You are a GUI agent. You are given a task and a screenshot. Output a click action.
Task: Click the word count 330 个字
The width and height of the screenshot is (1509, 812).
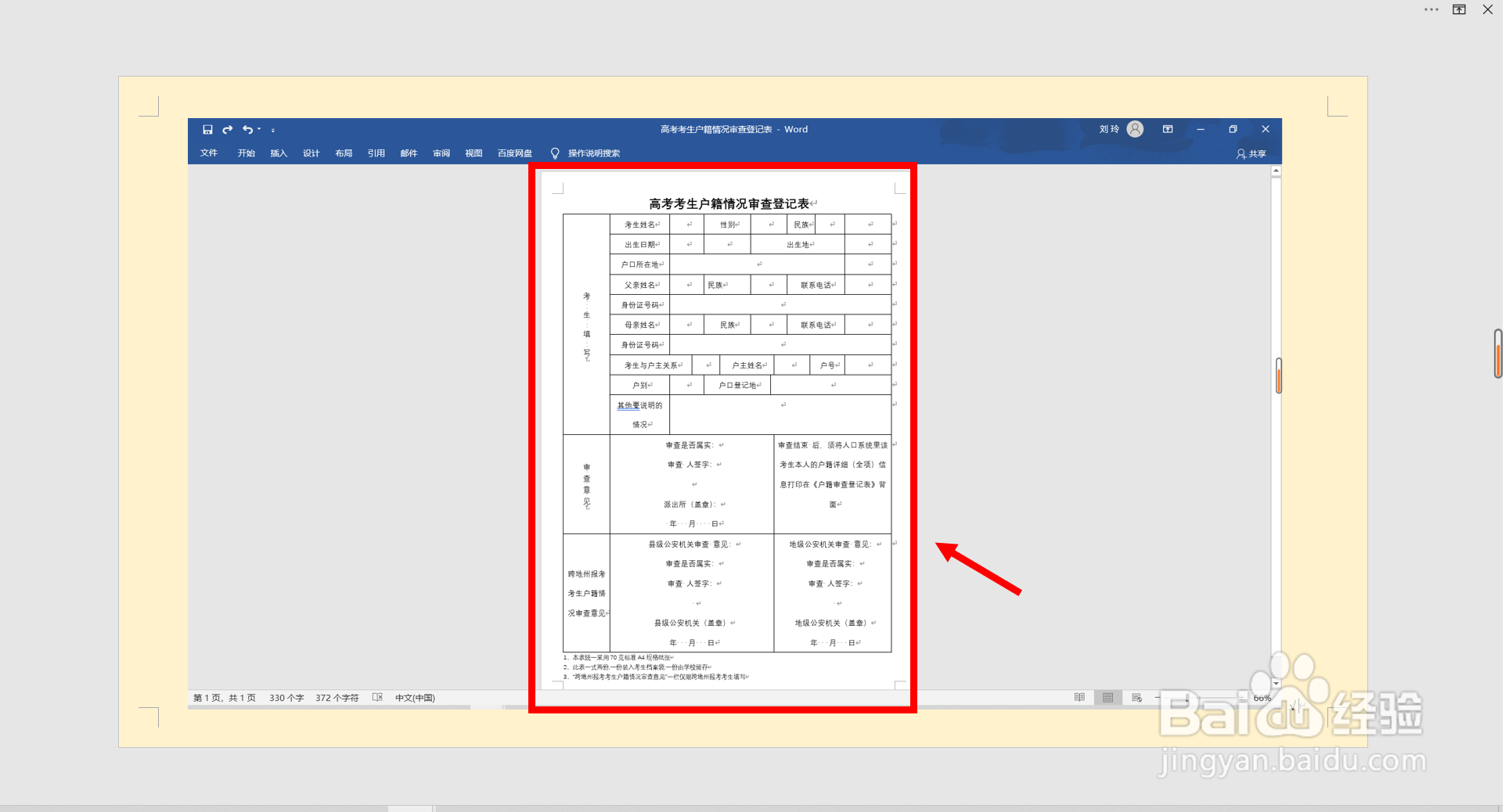coord(286,698)
